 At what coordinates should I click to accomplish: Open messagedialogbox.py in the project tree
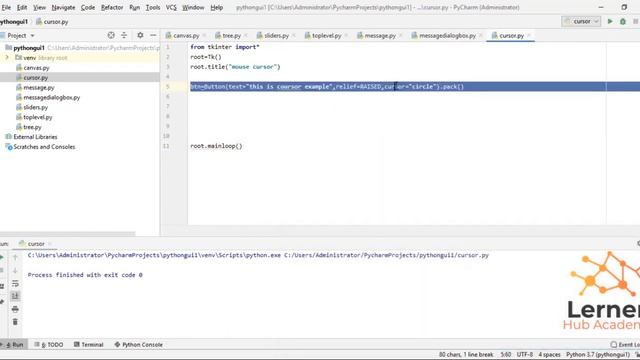pos(51,97)
